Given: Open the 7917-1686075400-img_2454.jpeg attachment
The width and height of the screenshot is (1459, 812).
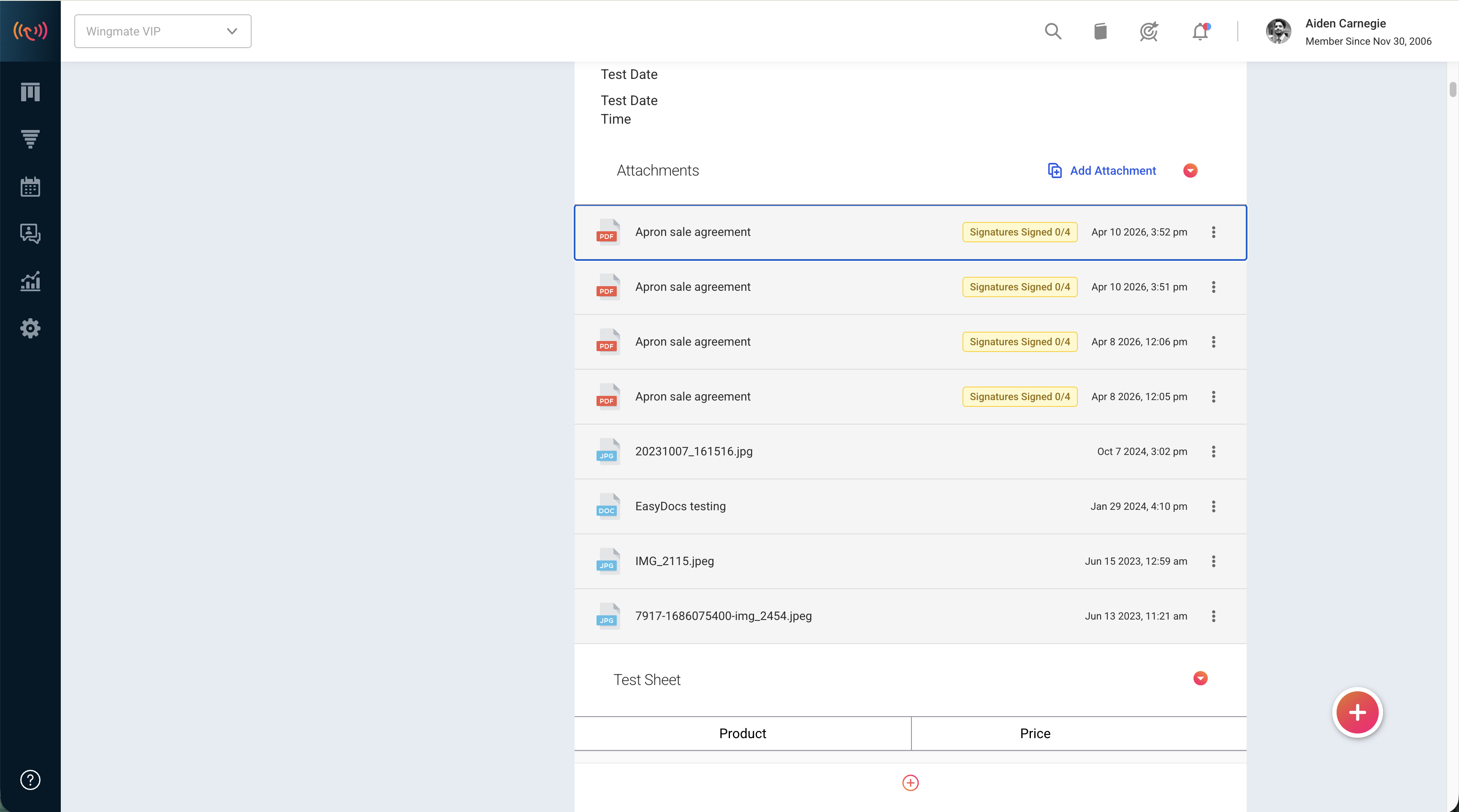Looking at the screenshot, I should pos(723,616).
